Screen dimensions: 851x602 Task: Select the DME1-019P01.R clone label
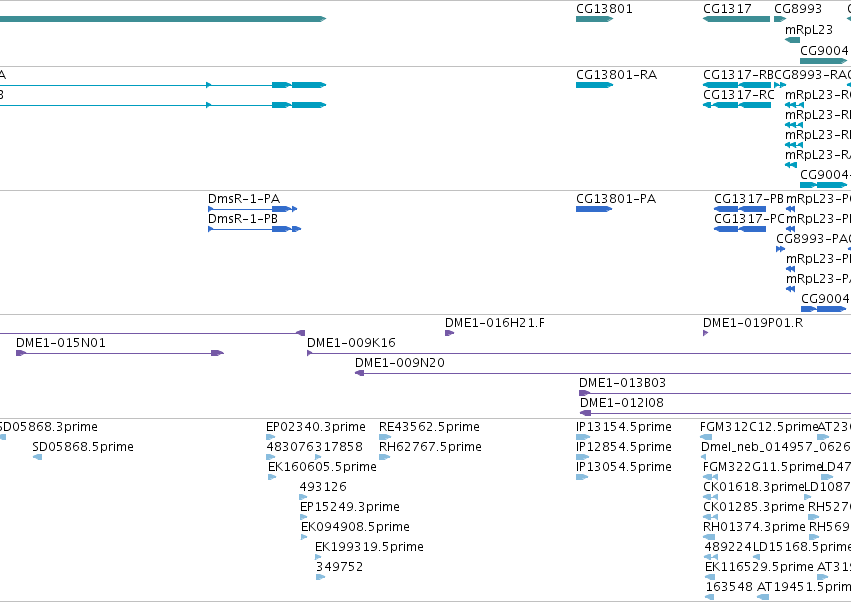point(753,323)
